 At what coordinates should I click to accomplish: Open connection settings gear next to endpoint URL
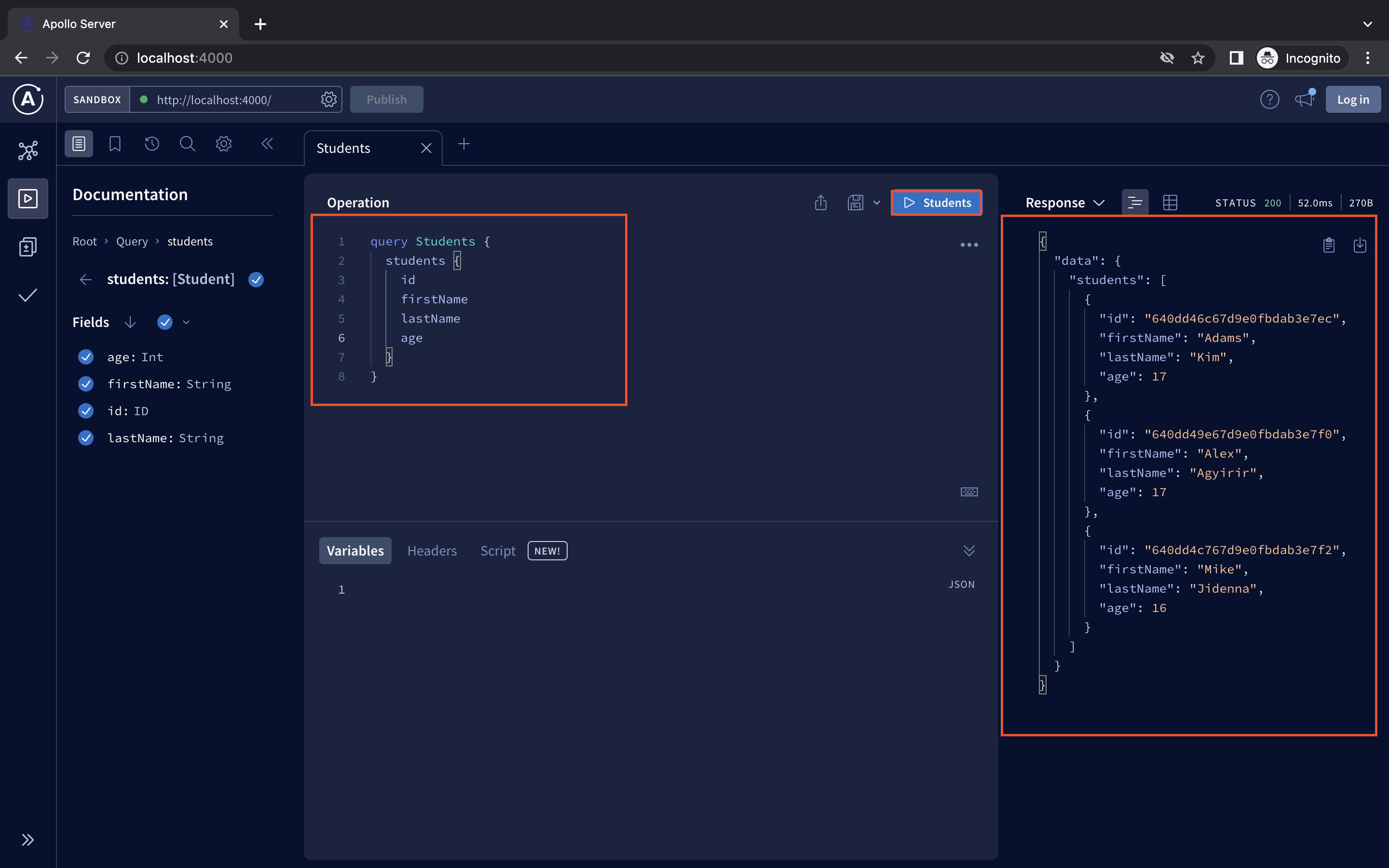click(x=328, y=99)
